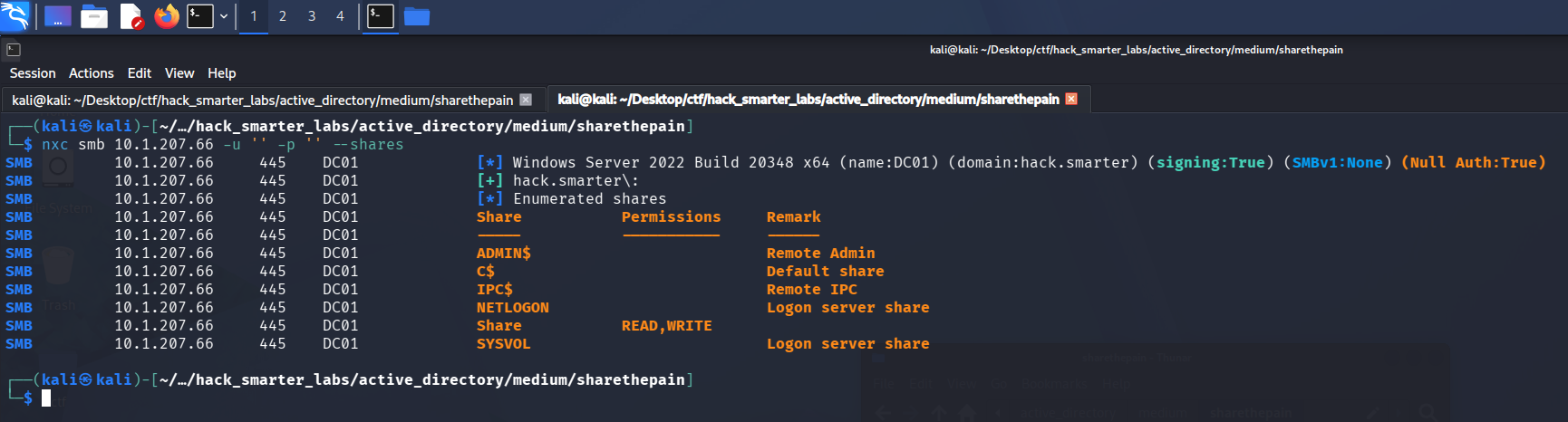Click the terminal window title icon
Screen dimensions: 1568x422
(14, 50)
